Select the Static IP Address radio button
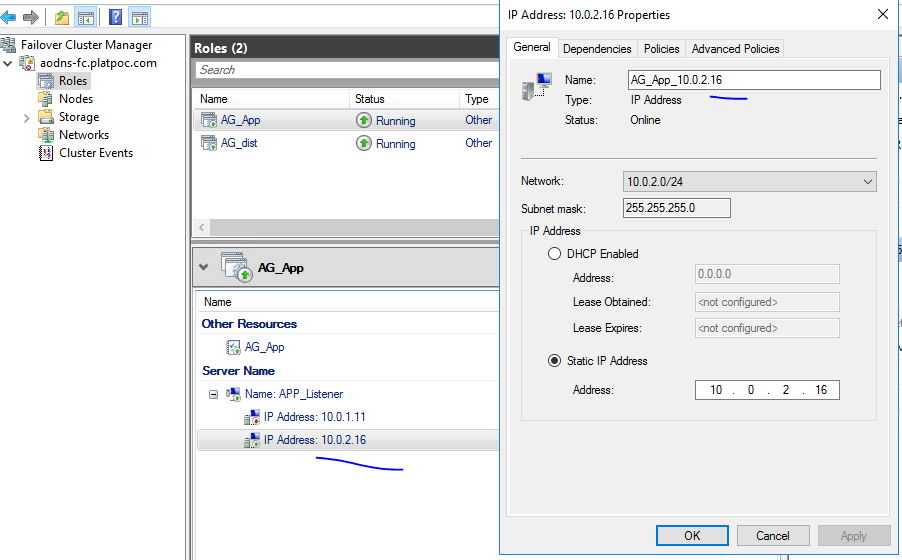 click(x=554, y=361)
